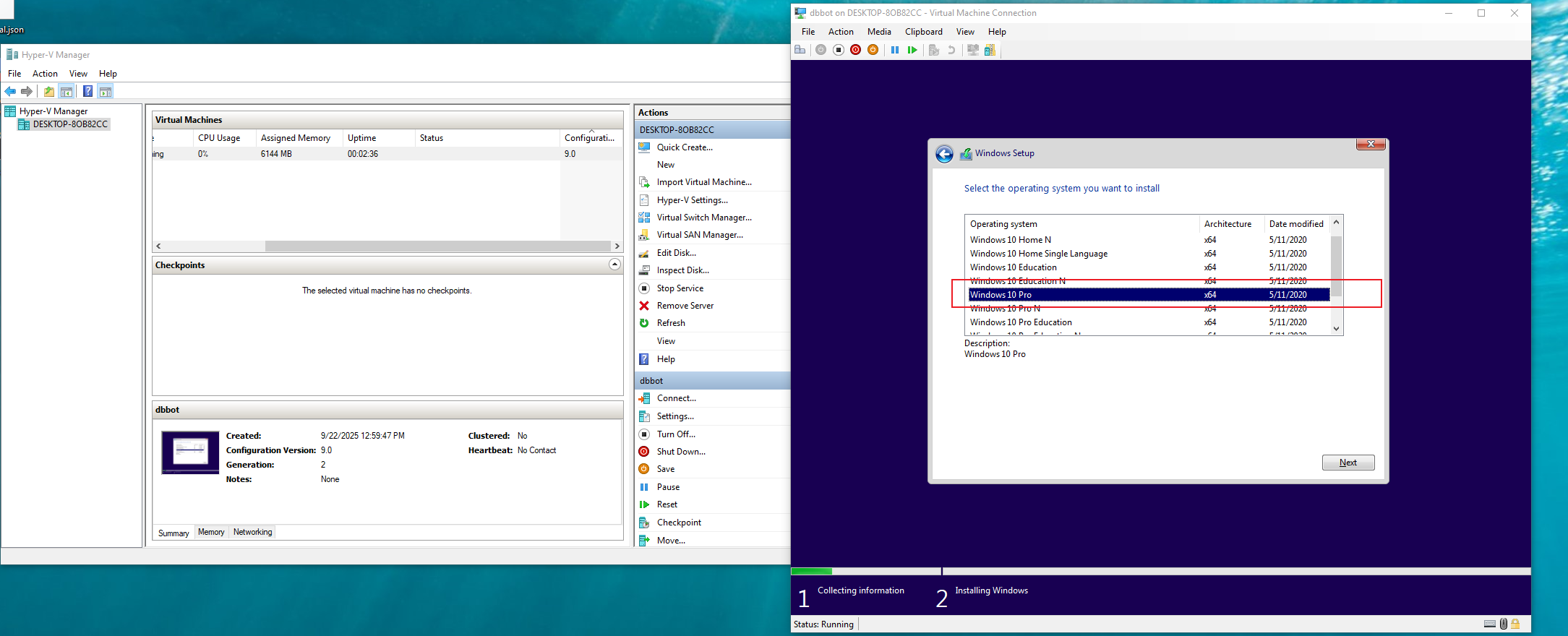Click Edit Disk action
The width and height of the screenshot is (1568, 636).
tap(677, 253)
